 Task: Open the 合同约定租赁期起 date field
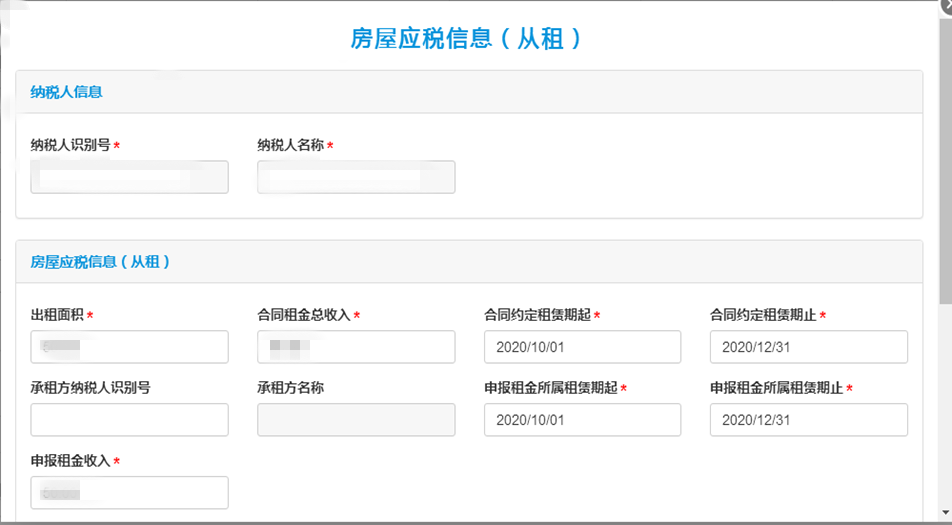pos(582,347)
